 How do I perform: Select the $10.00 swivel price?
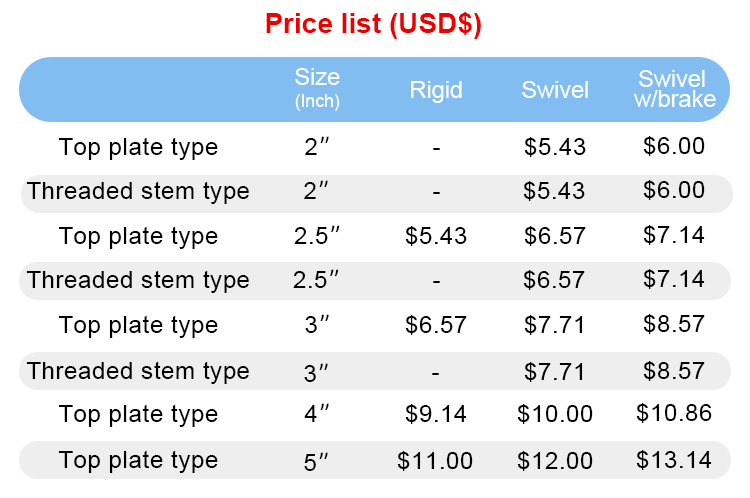coord(555,414)
